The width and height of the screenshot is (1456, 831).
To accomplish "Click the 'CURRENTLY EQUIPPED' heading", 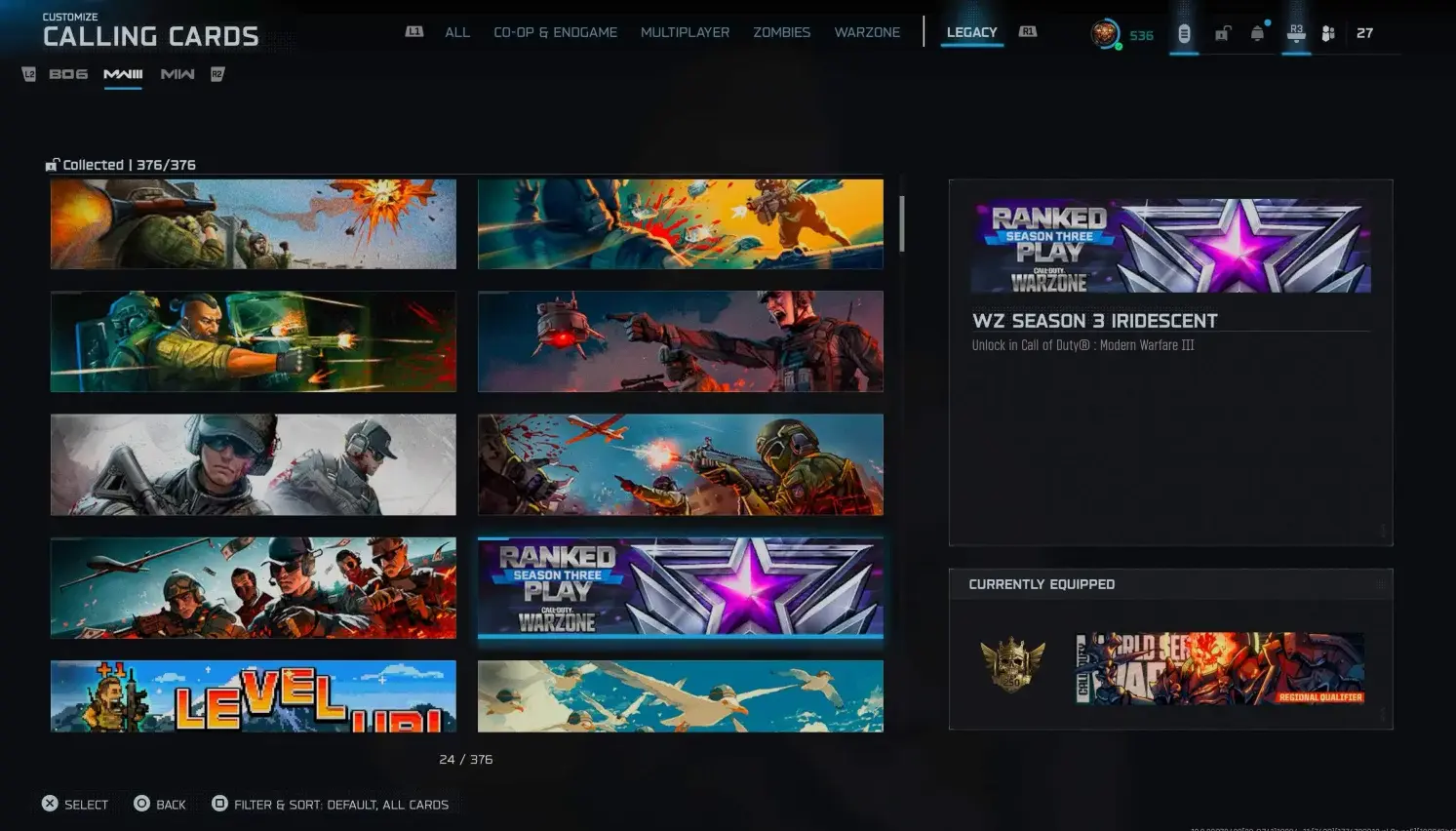I will coord(1042,584).
